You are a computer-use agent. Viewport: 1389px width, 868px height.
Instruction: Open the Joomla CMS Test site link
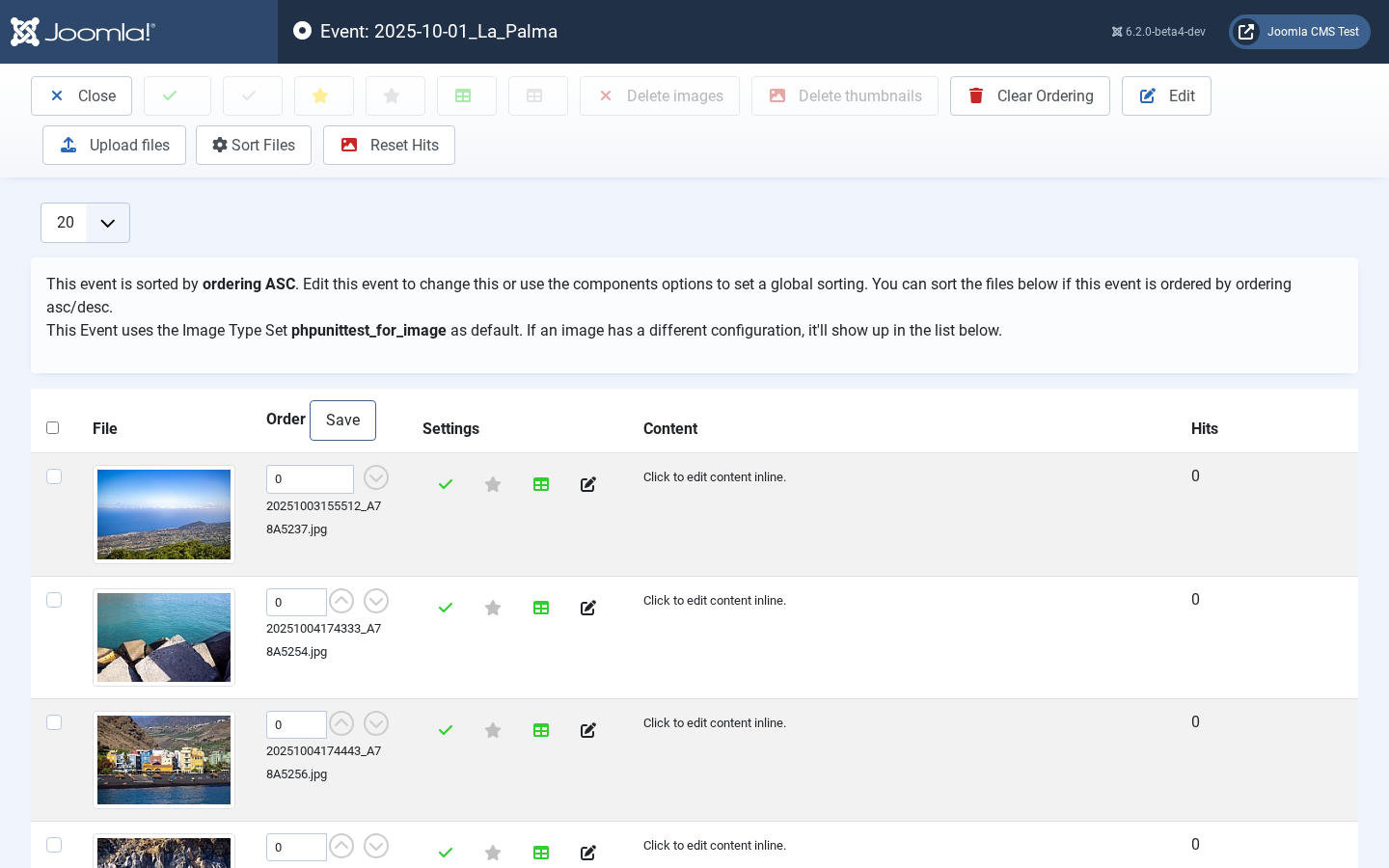coord(1299,32)
